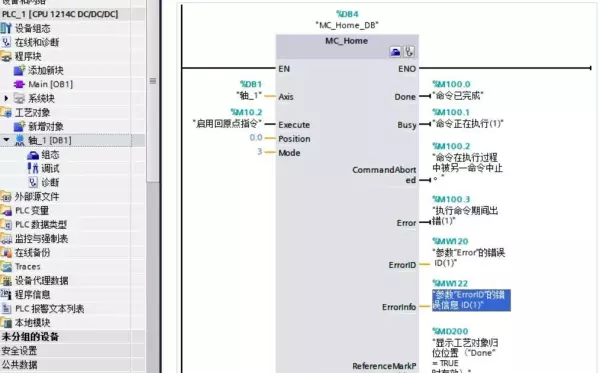Click the PLC 变量 folder icon

click(x=6, y=211)
